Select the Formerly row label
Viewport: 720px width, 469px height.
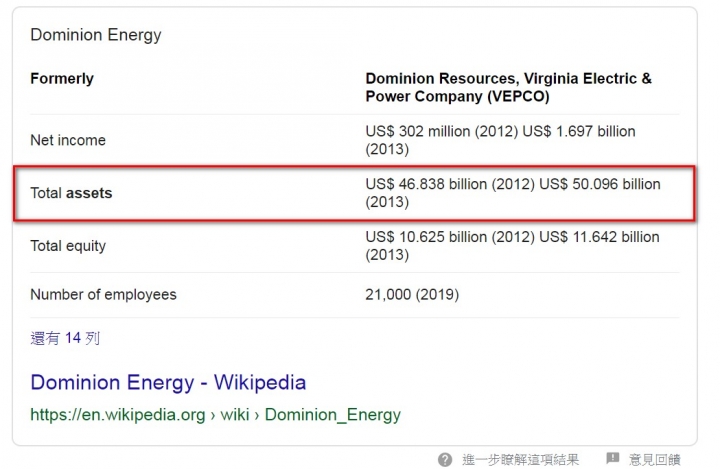62,79
